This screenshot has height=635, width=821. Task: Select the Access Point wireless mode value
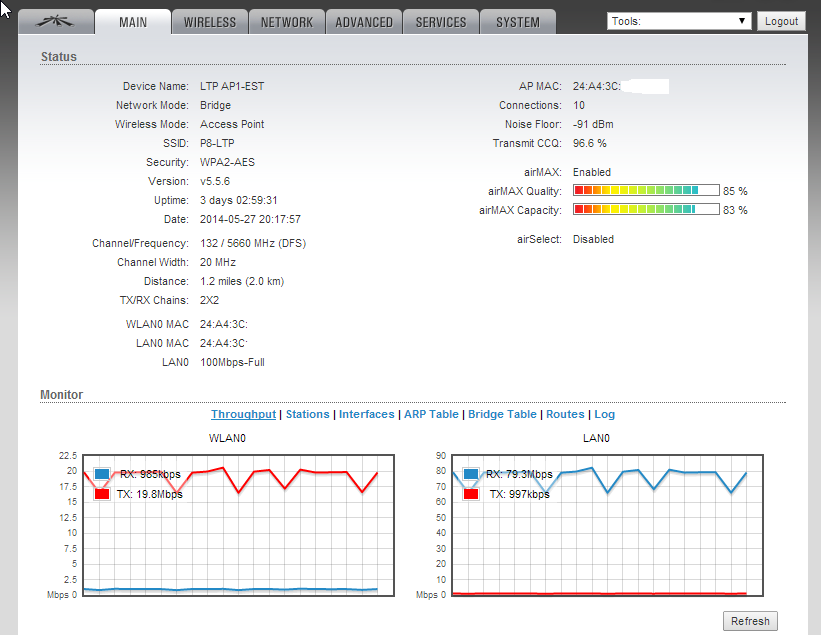point(232,125)
